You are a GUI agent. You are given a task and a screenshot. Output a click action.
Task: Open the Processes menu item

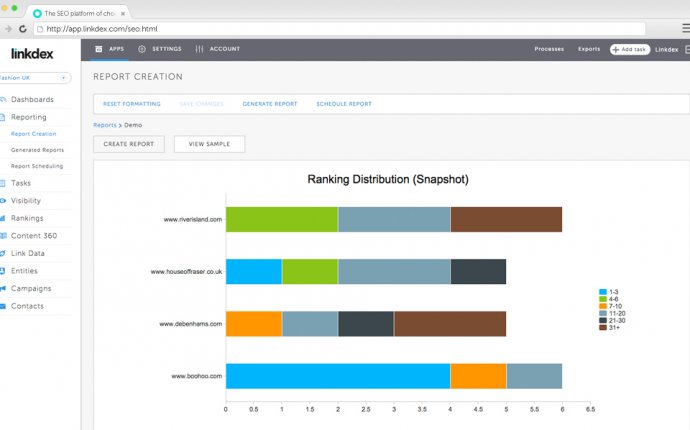pyautogui.click(x=549, y=48)
